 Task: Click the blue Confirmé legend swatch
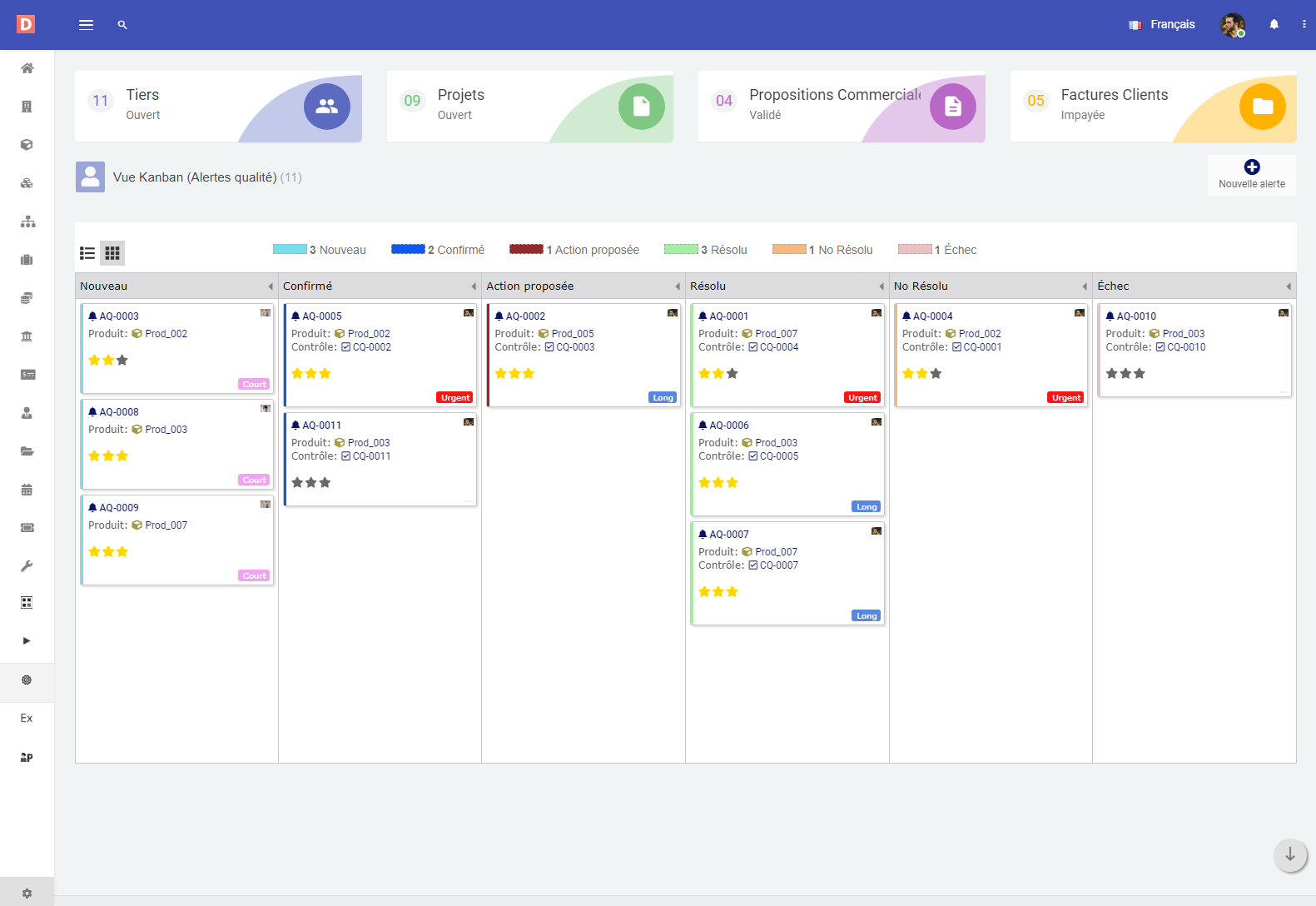coord(408,249)
